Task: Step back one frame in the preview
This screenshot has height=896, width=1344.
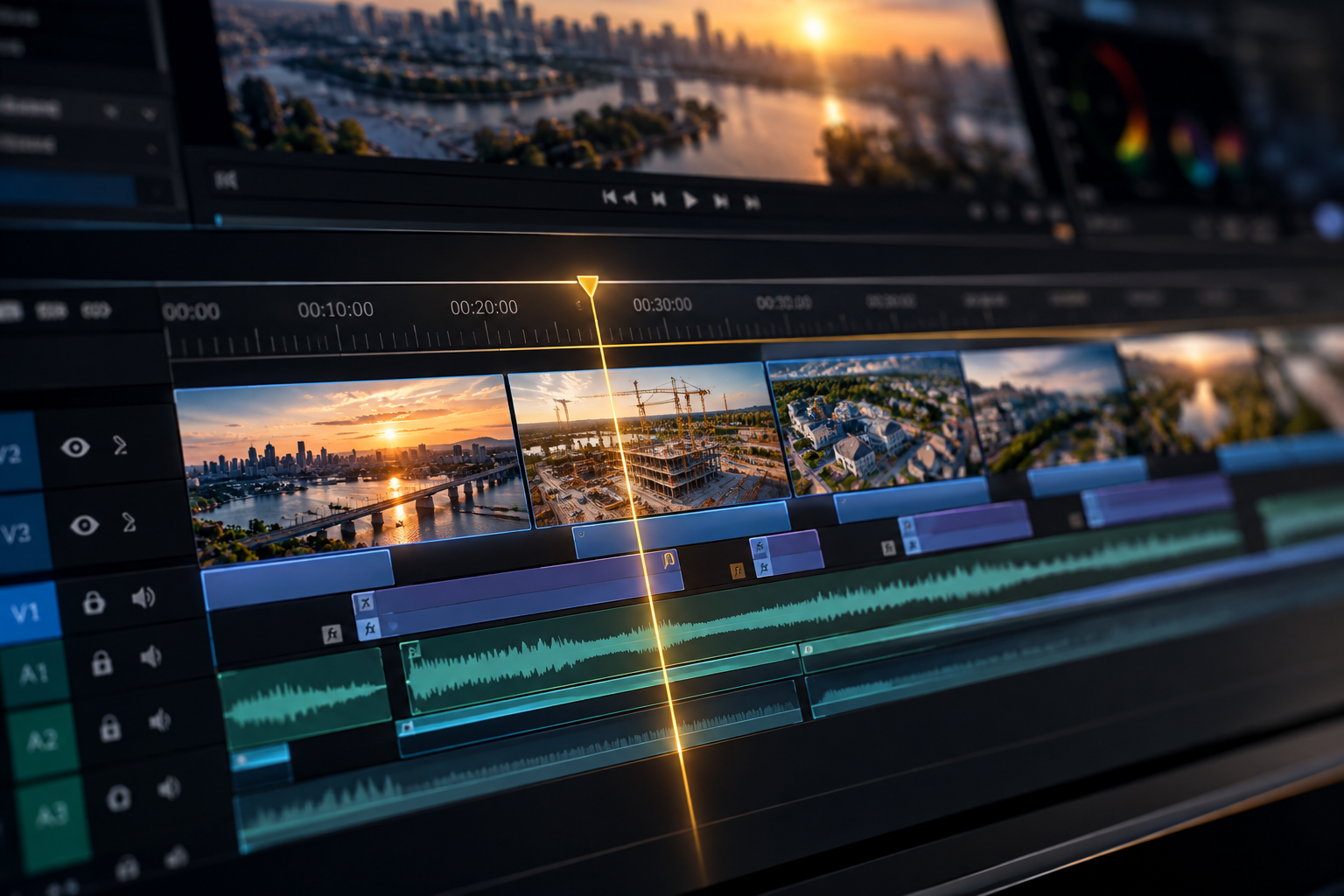Action: 659,199
